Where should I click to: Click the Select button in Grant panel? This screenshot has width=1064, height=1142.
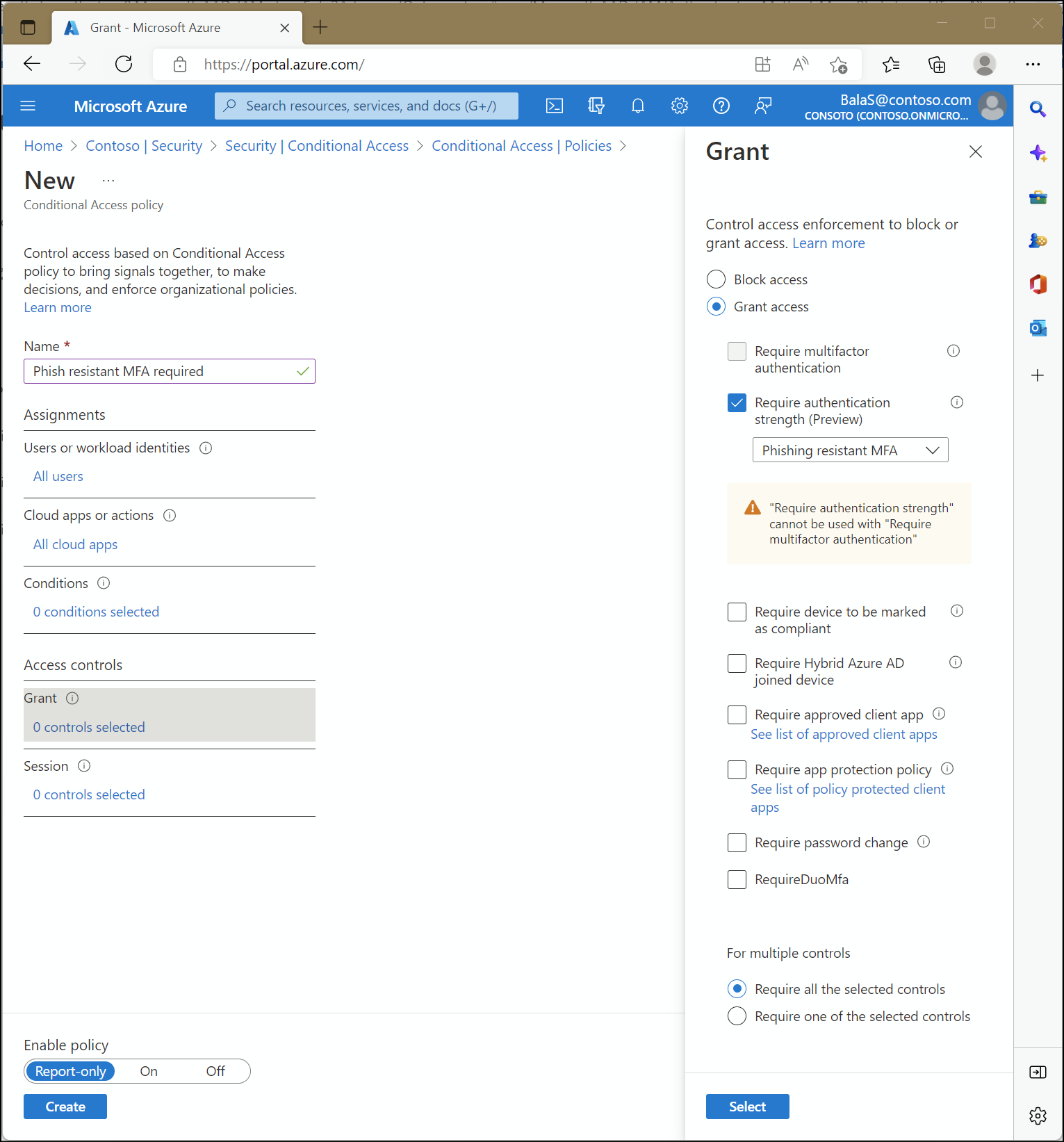tap(747, 1107)
